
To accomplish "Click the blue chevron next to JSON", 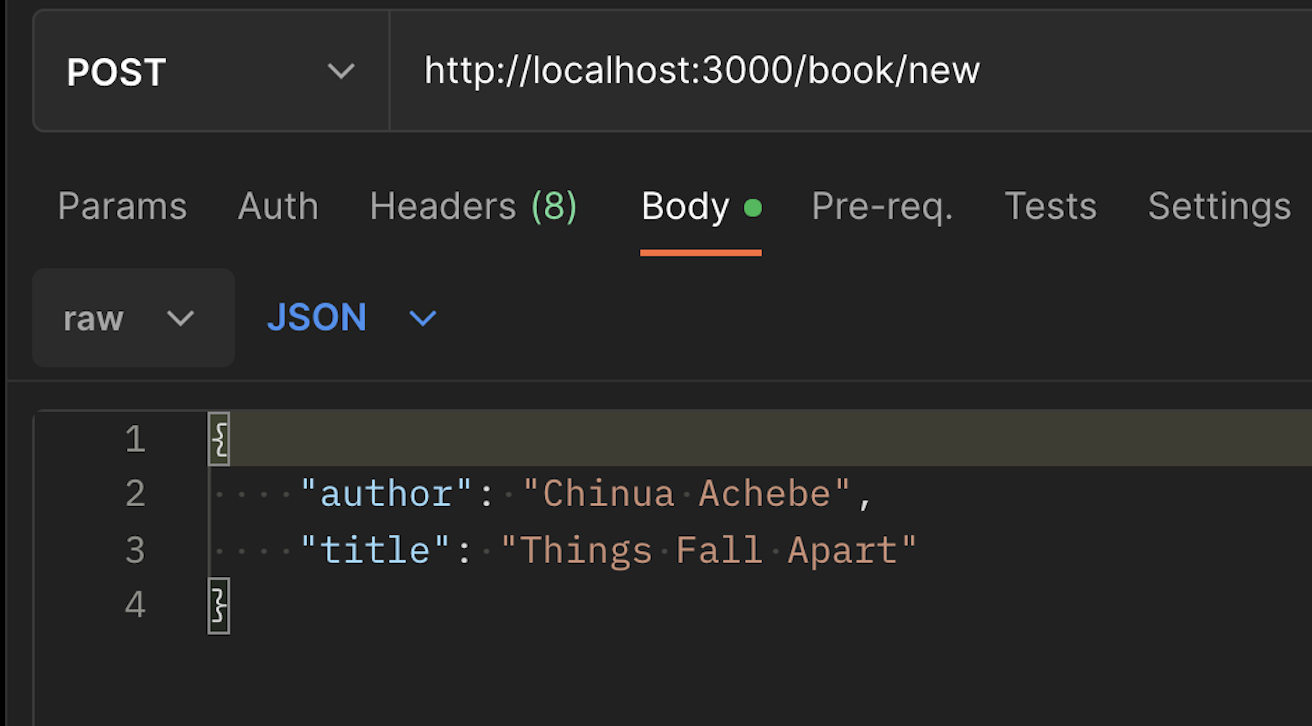I will (423, 319).
